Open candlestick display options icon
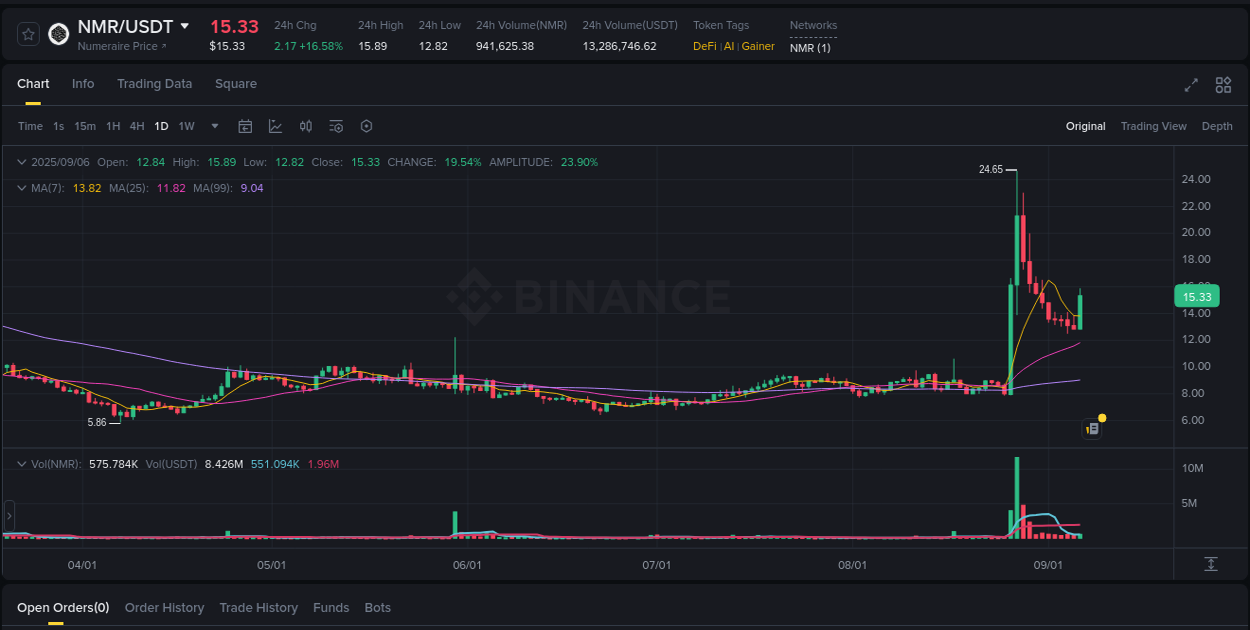 (306, 126)
